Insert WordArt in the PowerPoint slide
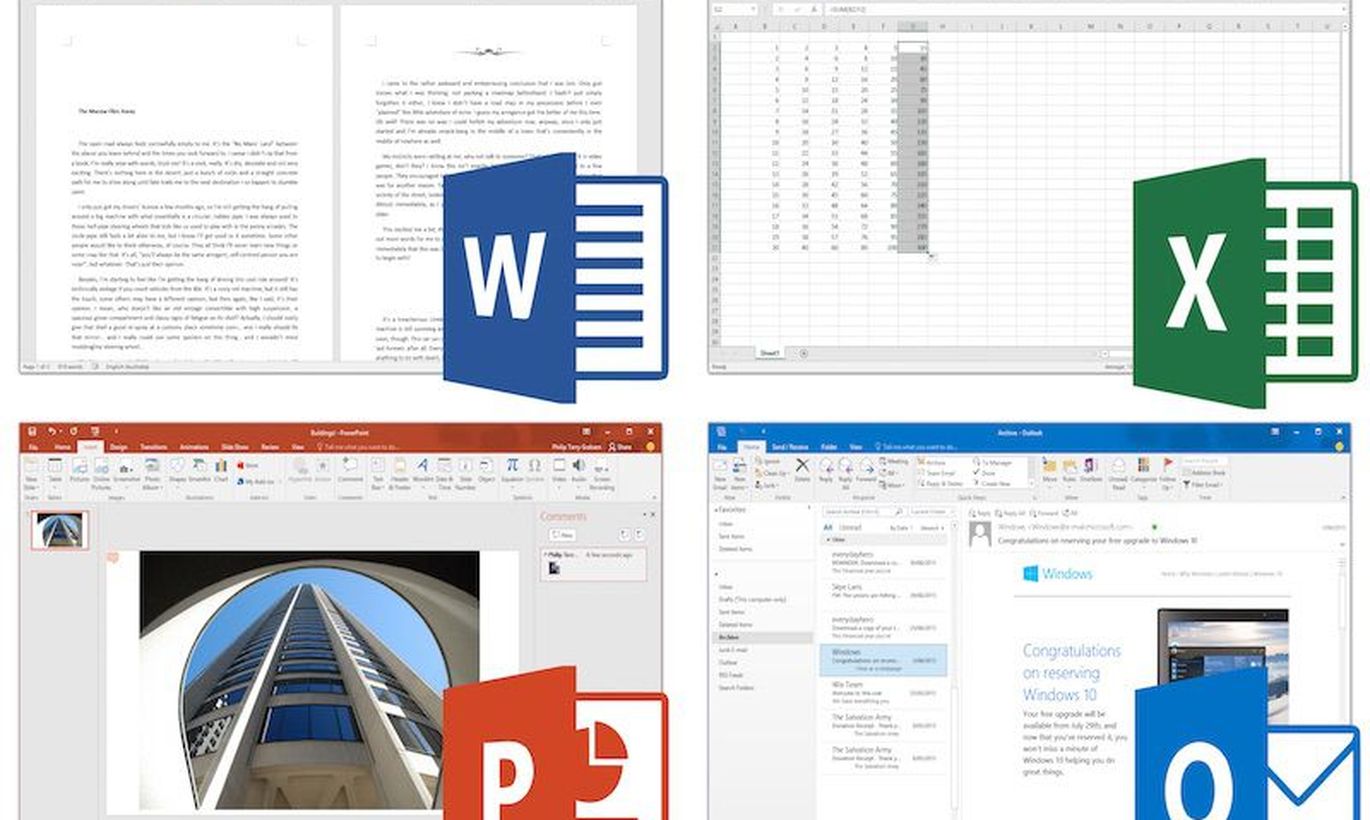1370x820 pixels. click(423, 471)
